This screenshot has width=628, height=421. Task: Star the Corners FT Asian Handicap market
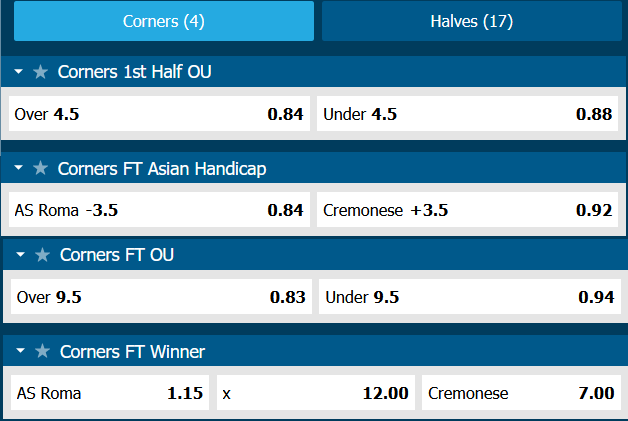[40, 169]
